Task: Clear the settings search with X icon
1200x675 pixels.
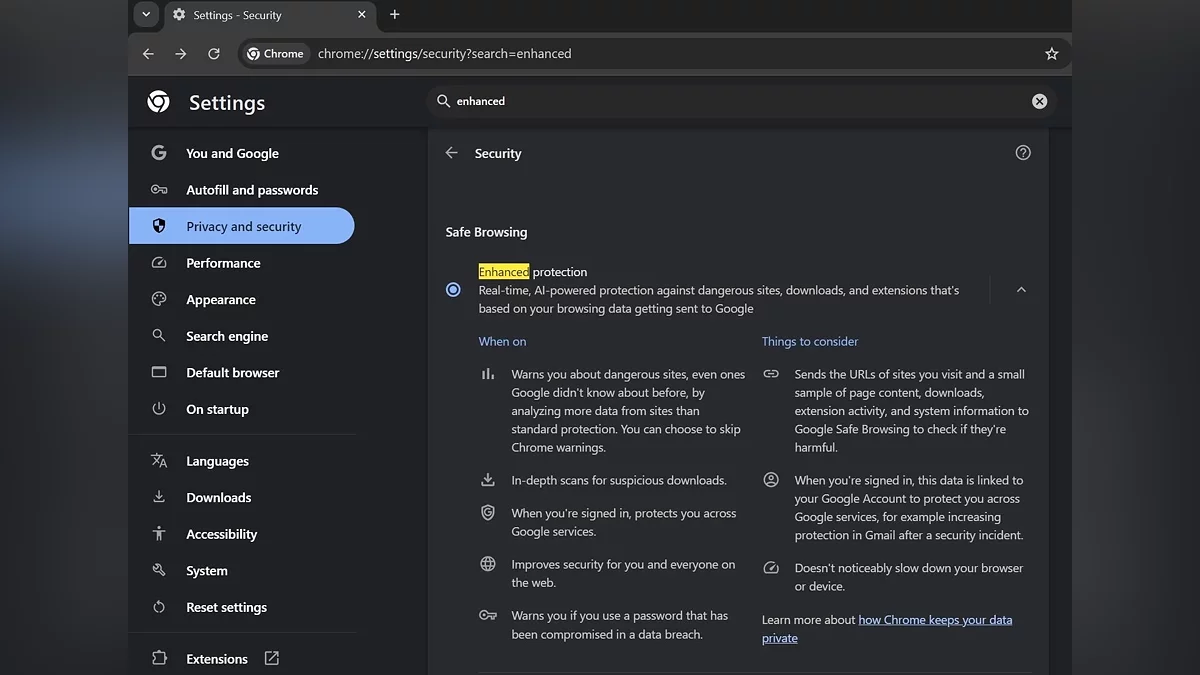Action: point(1039,101)
